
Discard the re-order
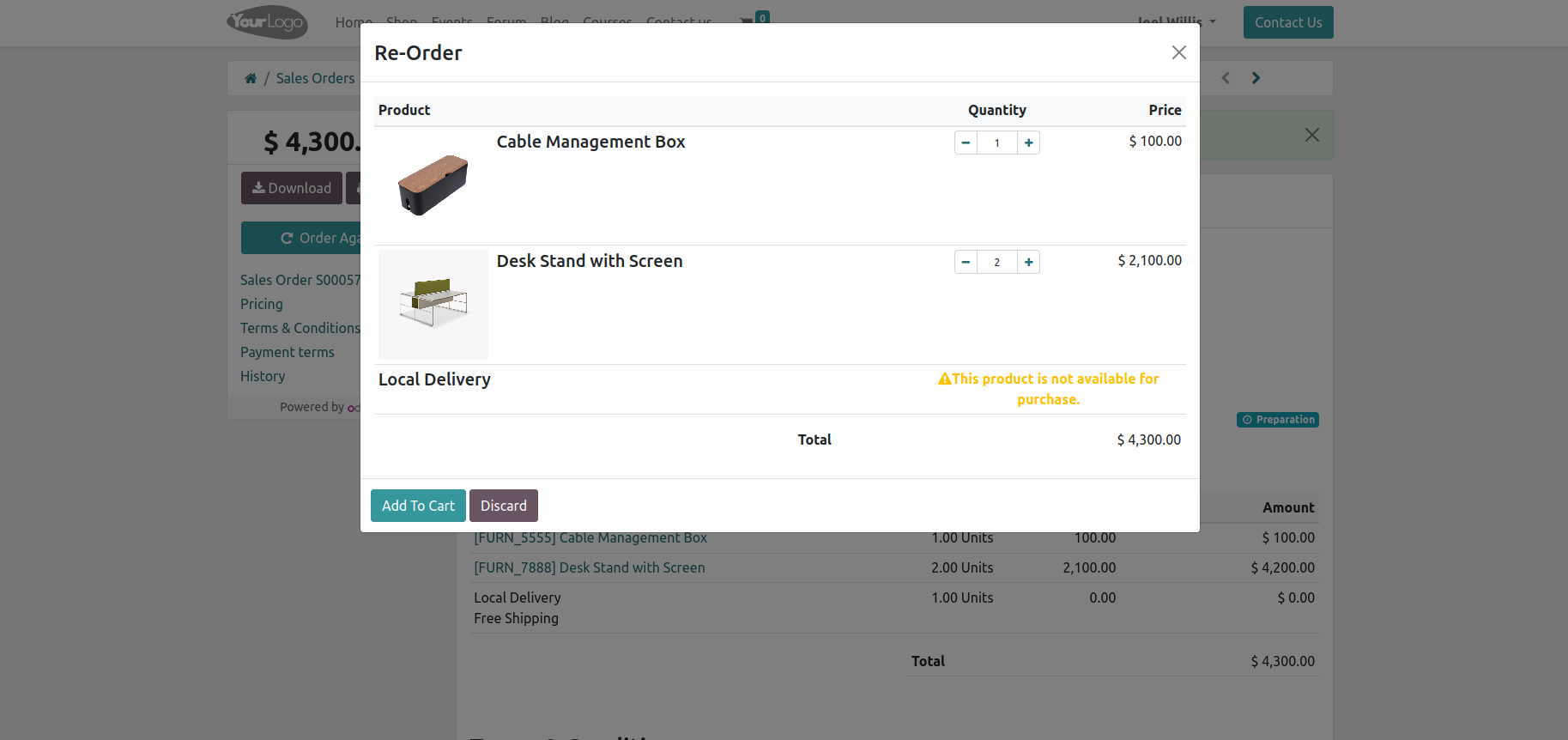(x=504, y=506)
